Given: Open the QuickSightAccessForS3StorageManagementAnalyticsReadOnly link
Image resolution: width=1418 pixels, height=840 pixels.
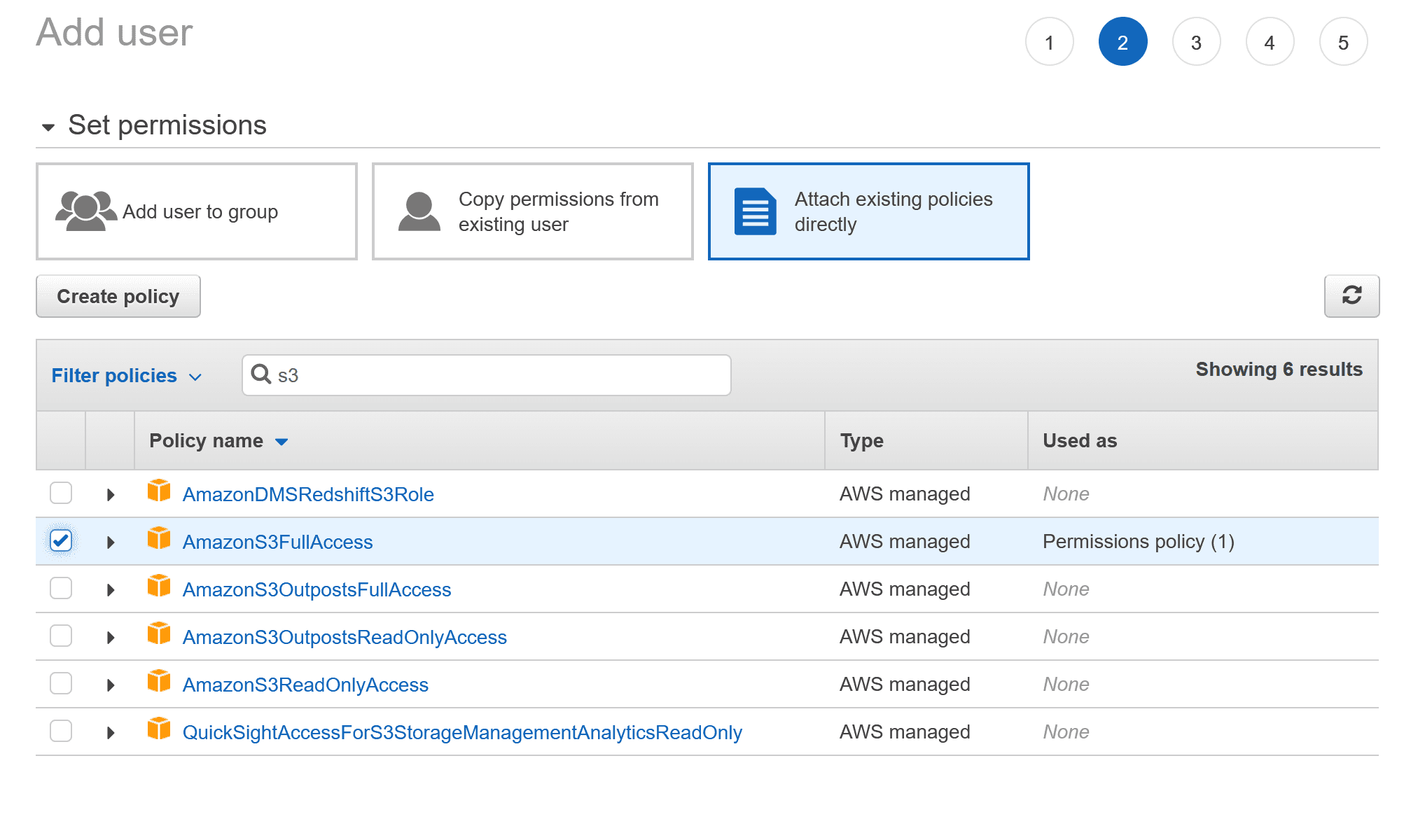Looking at the screenshot, I should click(x=462, y=732).
